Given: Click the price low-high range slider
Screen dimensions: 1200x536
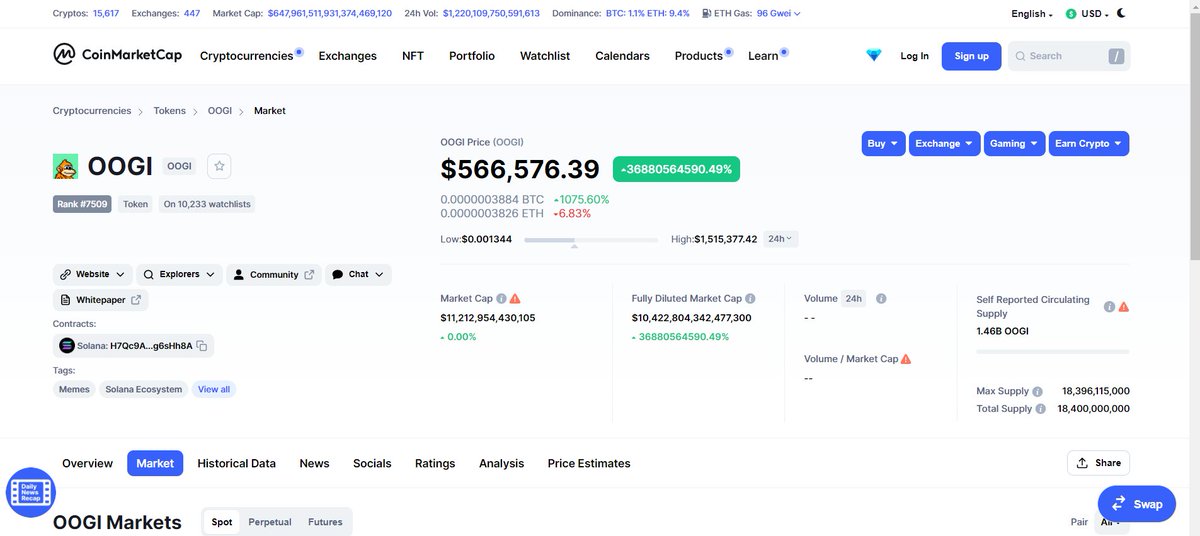Looking at the screenshot, I should click(x=591, y=240).
